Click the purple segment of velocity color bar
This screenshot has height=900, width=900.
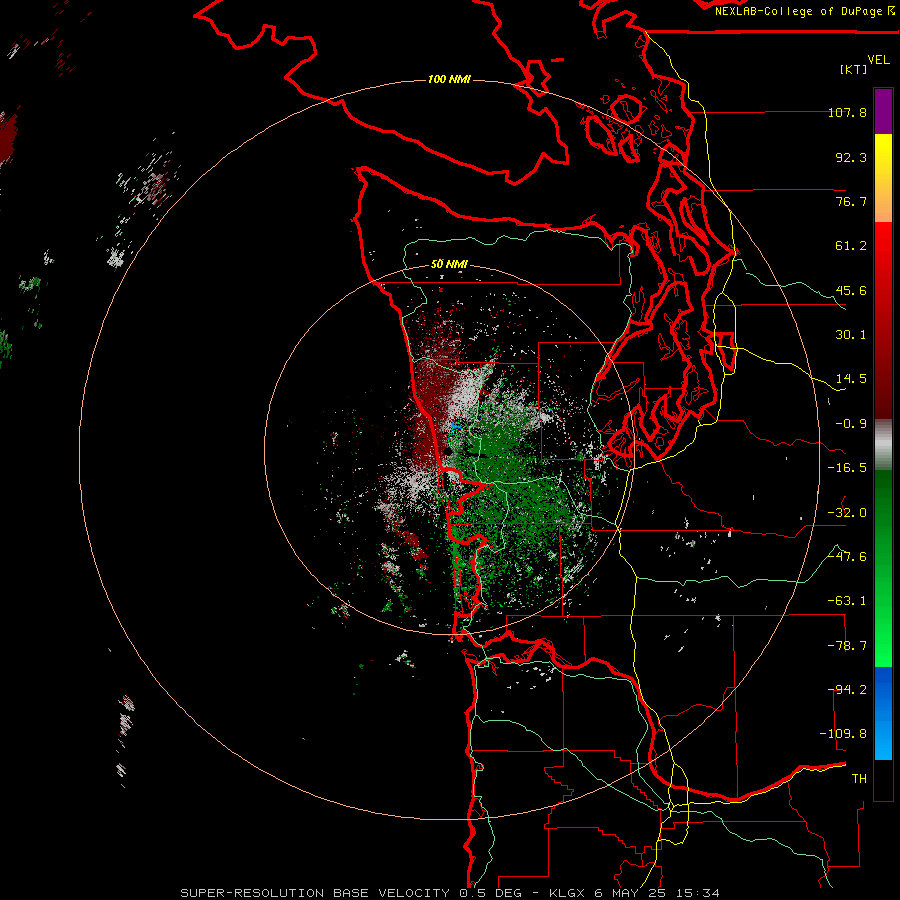[883, 111]
